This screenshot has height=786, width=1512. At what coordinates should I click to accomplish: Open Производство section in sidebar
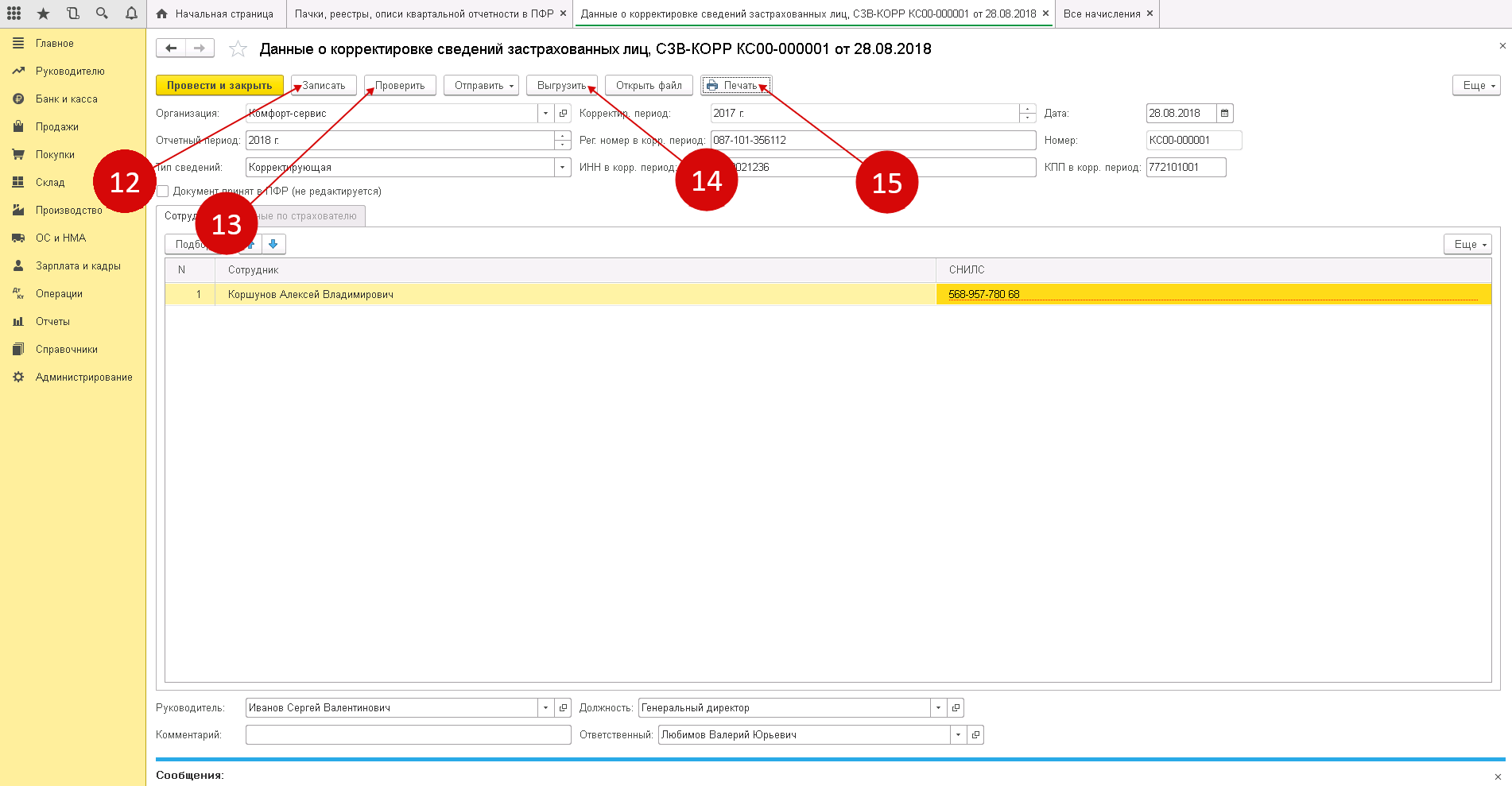69,211
